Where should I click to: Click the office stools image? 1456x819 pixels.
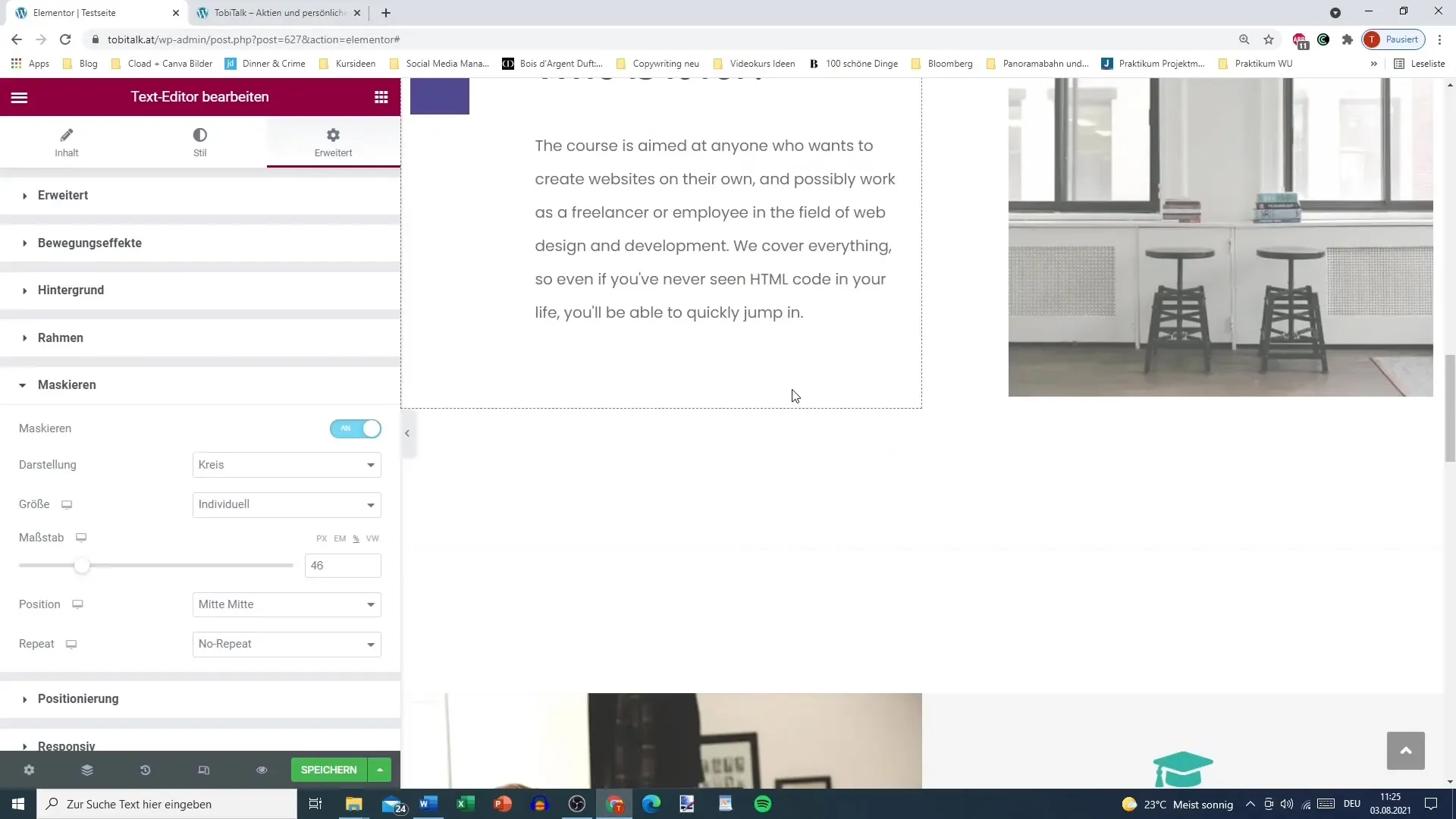pos(1221,237)
